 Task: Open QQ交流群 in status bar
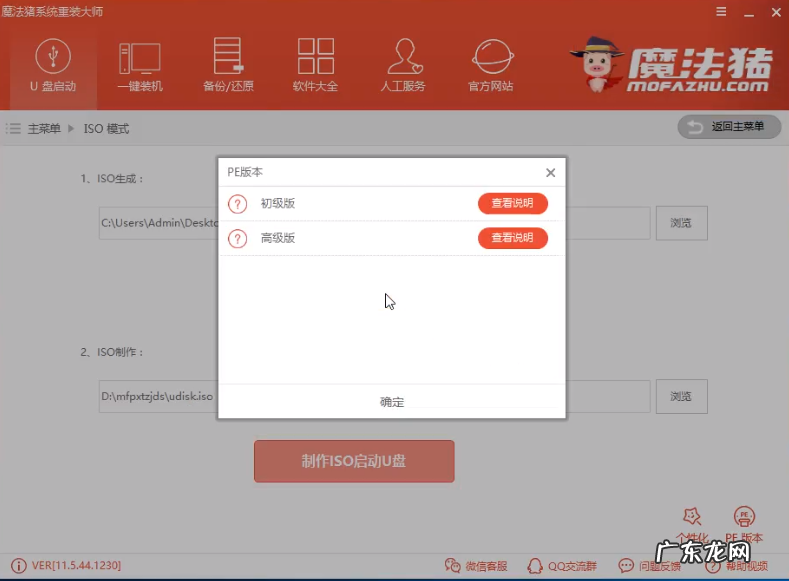[x=562, y=566]
